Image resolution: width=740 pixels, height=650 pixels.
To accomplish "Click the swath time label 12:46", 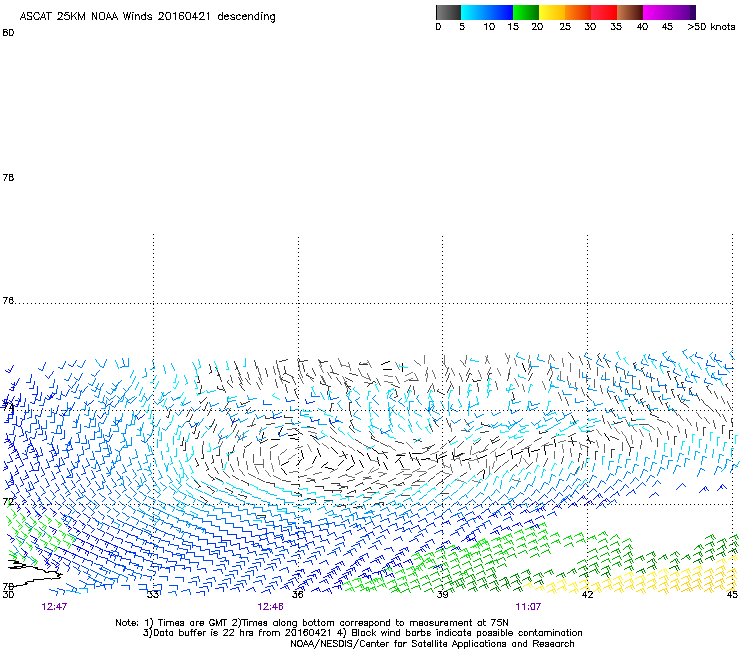I will pyautogui.click(x=270, y=607).
